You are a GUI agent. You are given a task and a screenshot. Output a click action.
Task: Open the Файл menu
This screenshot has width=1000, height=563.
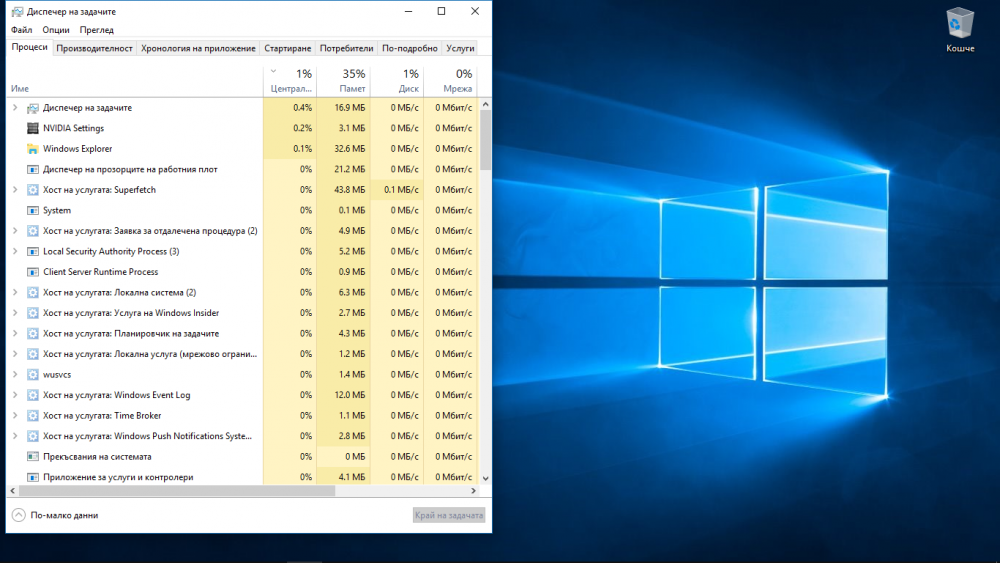point(22,30)
